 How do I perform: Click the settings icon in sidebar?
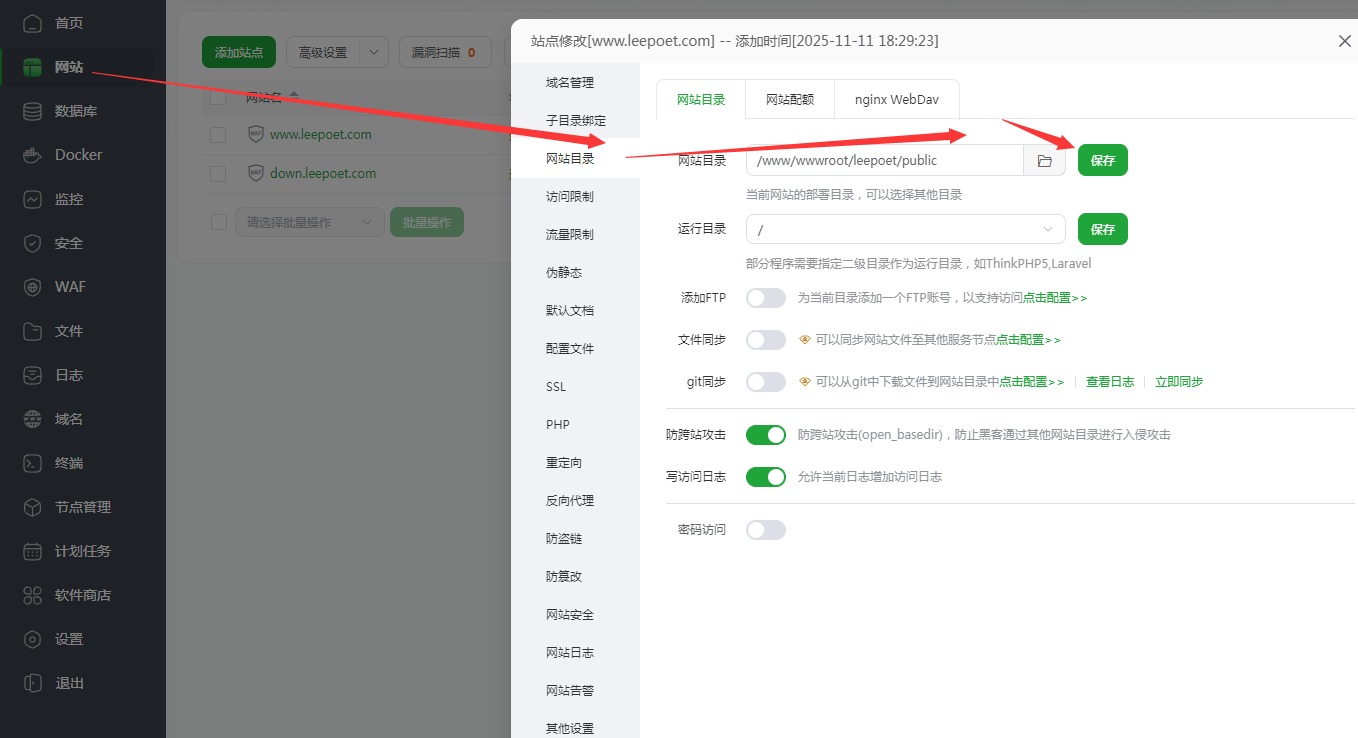point(33,639)
